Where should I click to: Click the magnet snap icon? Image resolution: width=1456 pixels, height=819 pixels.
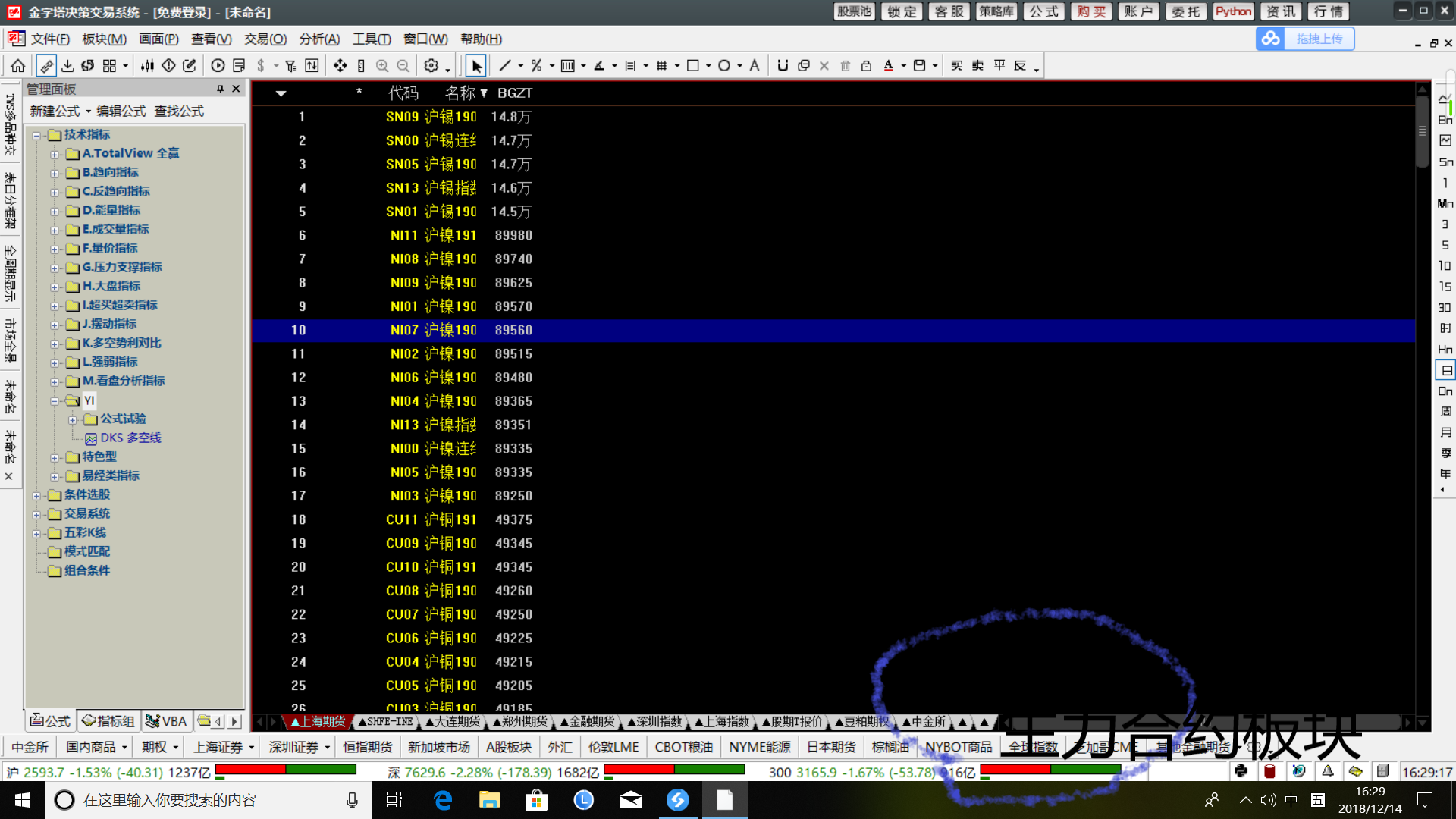(x=783, y=66)
